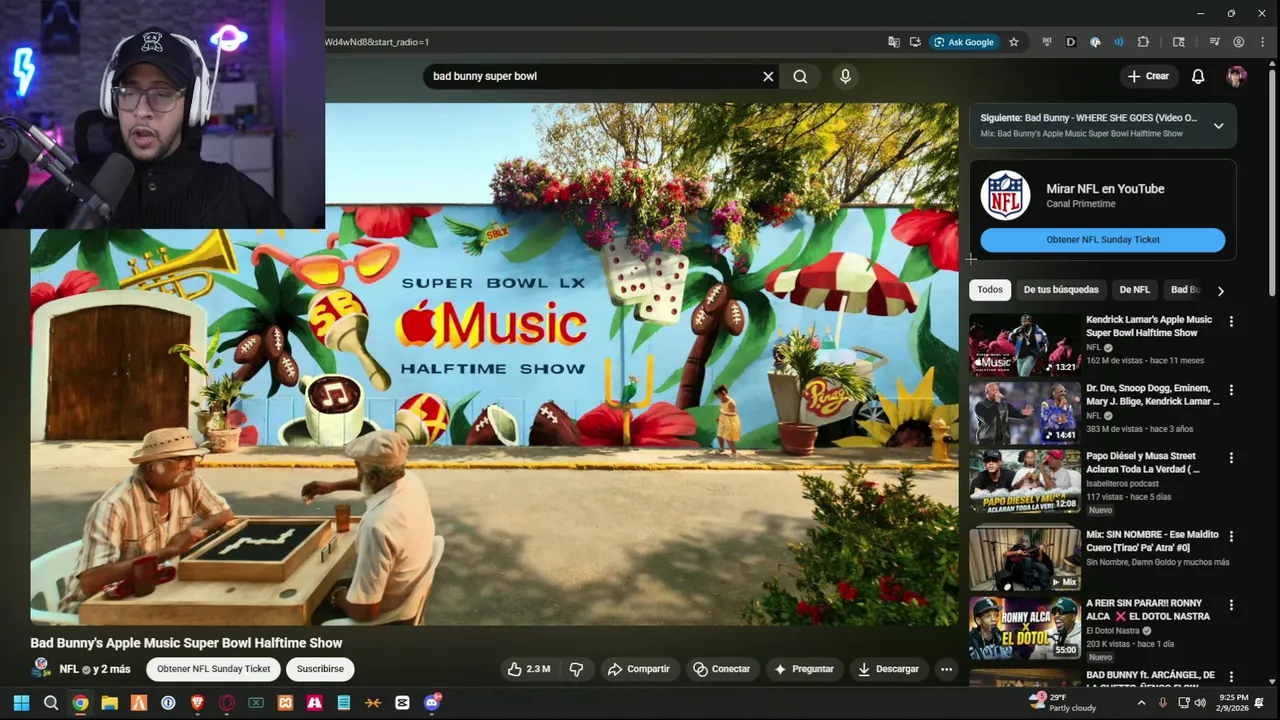Open options menu for Mix SIN NOMBRE
Viewport: 1280px width, 720px height.
pos(1231,537)
